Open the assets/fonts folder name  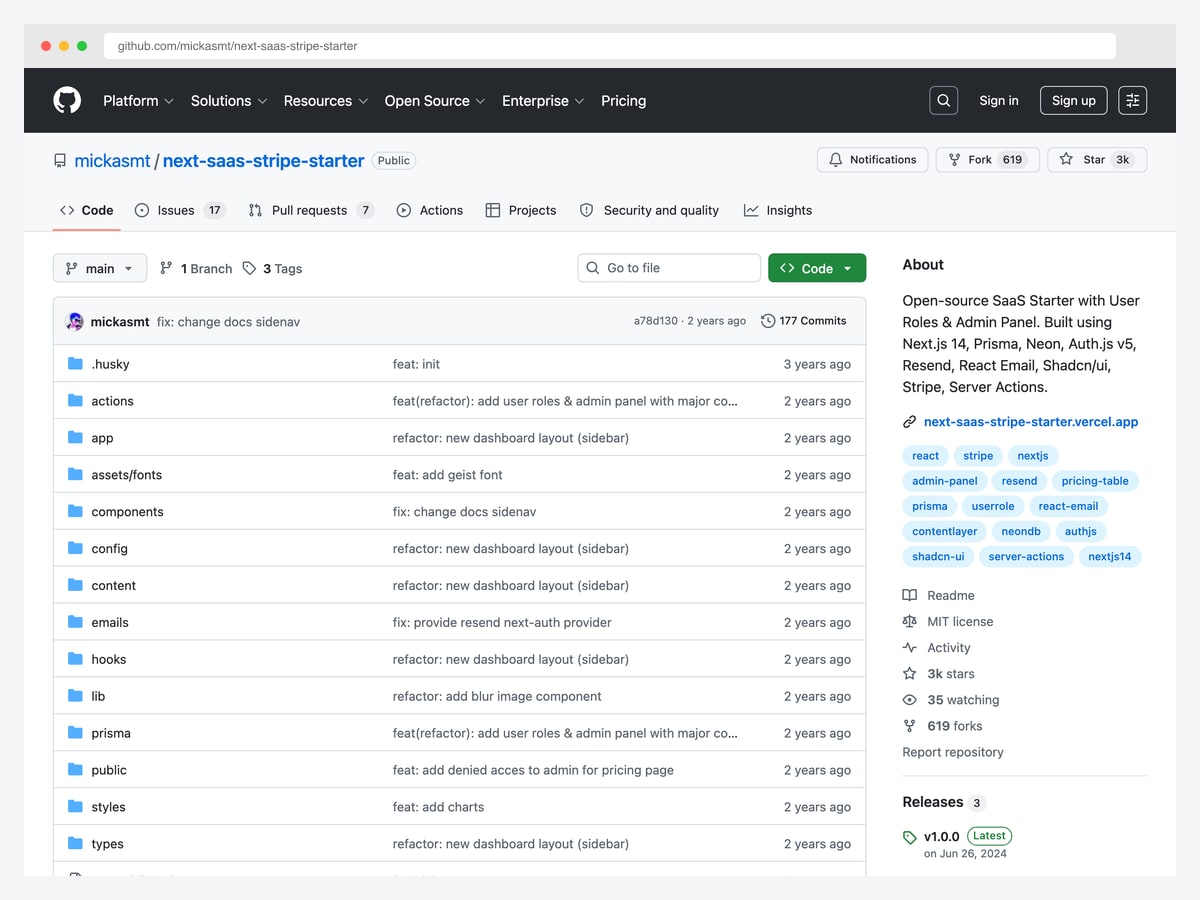coord(127,475)
